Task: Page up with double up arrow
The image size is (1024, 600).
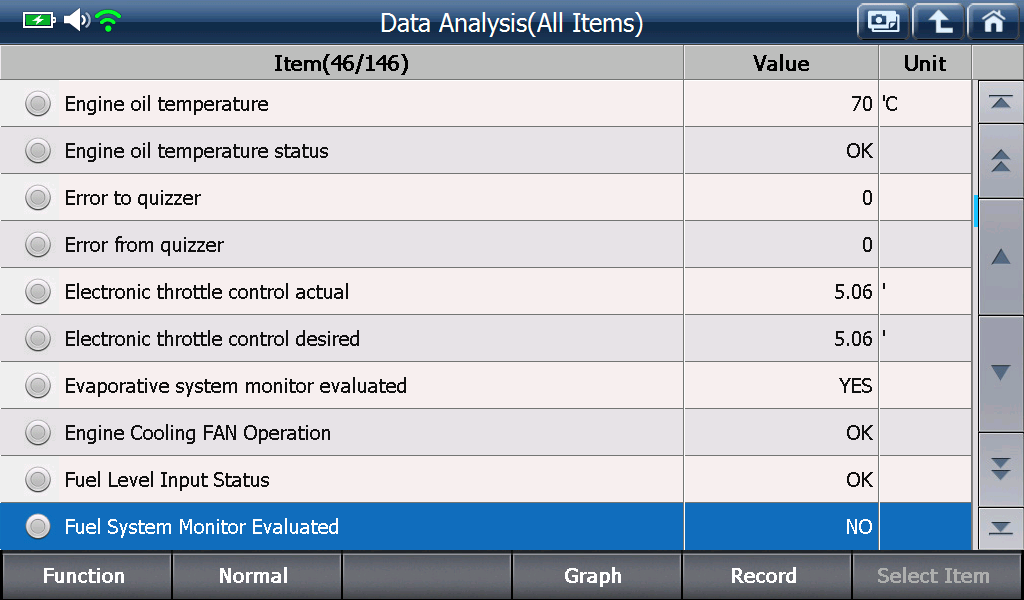Action: 1000,161
